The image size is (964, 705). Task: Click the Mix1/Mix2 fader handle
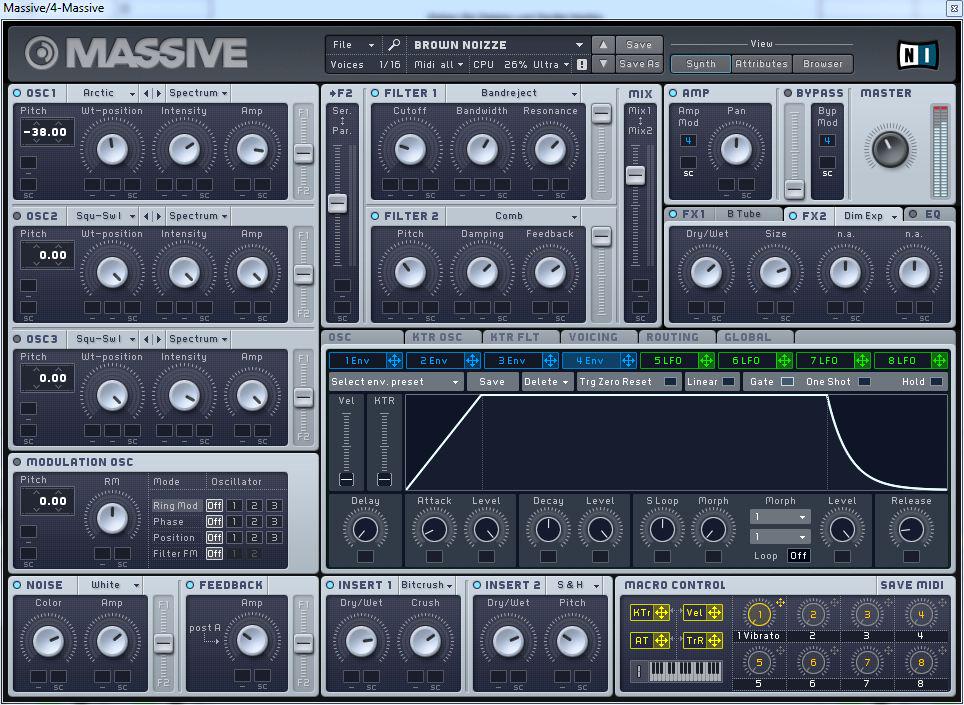635,175
